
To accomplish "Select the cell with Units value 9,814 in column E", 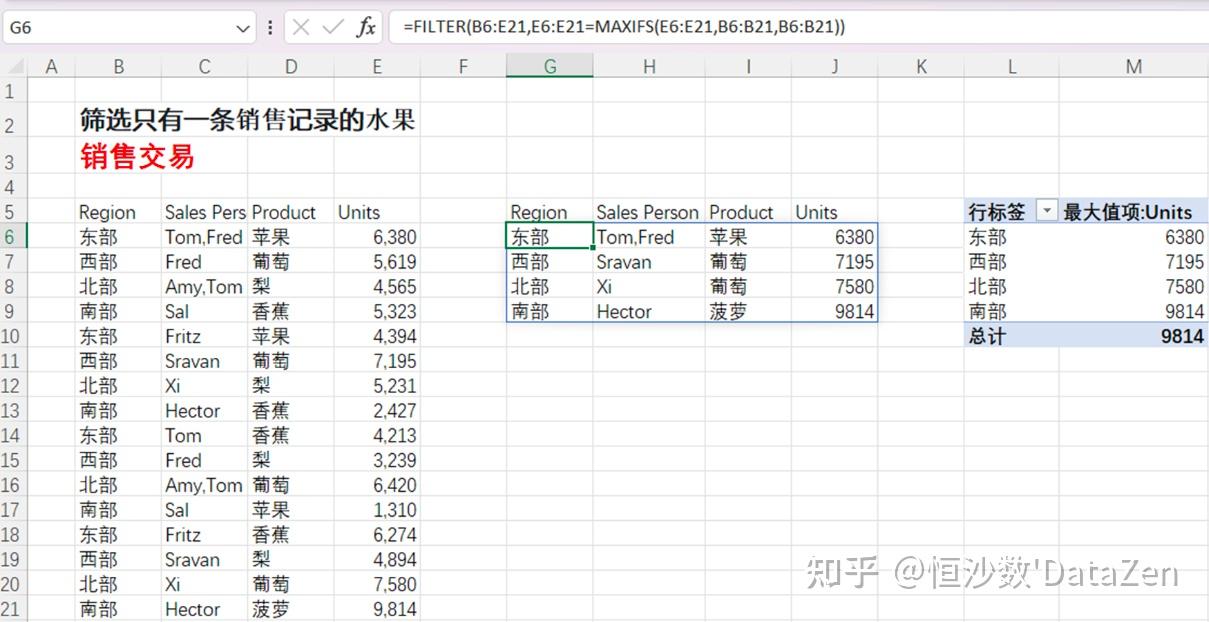I will click(376, 609).
